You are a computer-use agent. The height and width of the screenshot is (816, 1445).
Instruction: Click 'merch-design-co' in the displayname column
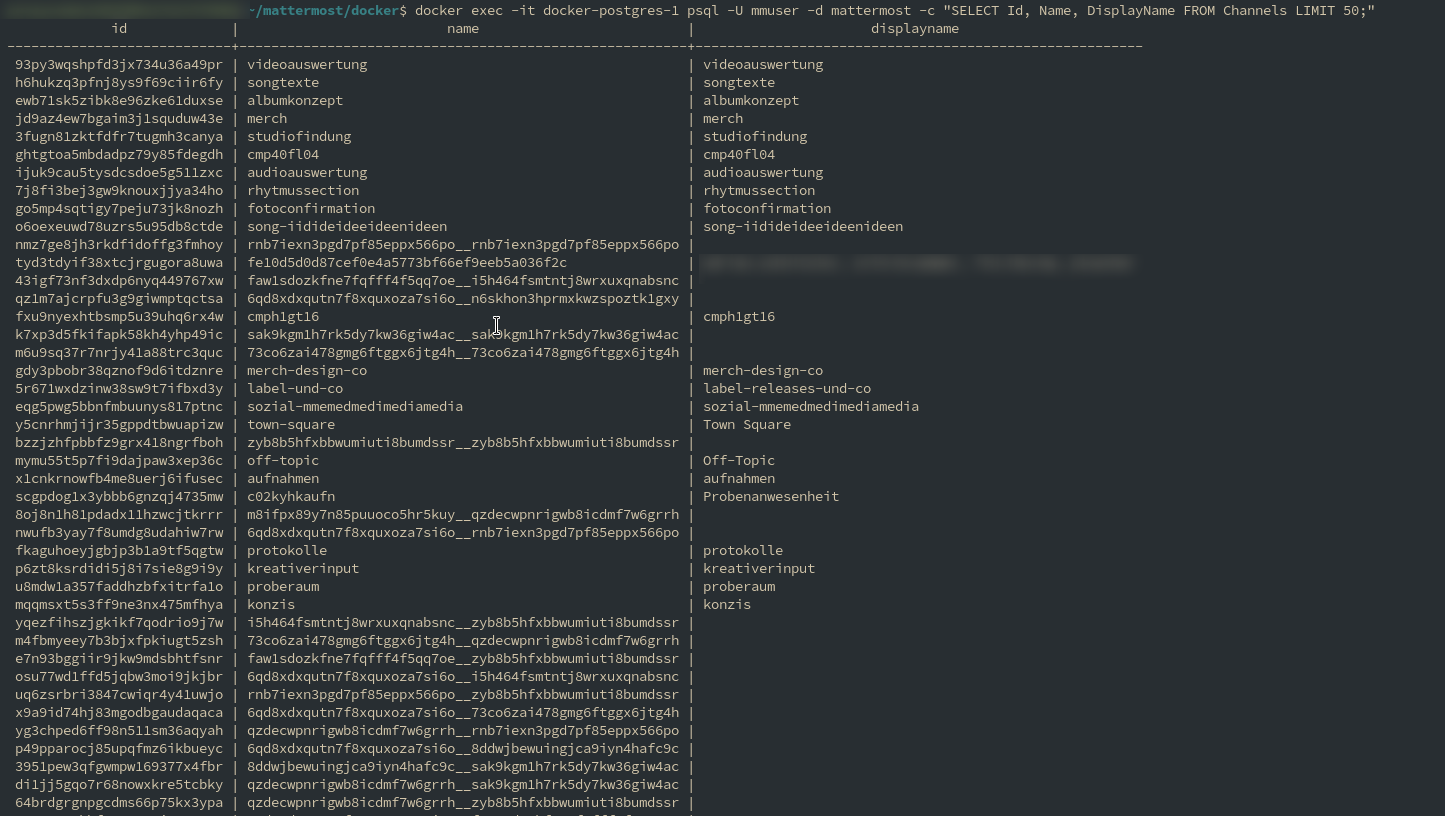(x=763, y=370)
